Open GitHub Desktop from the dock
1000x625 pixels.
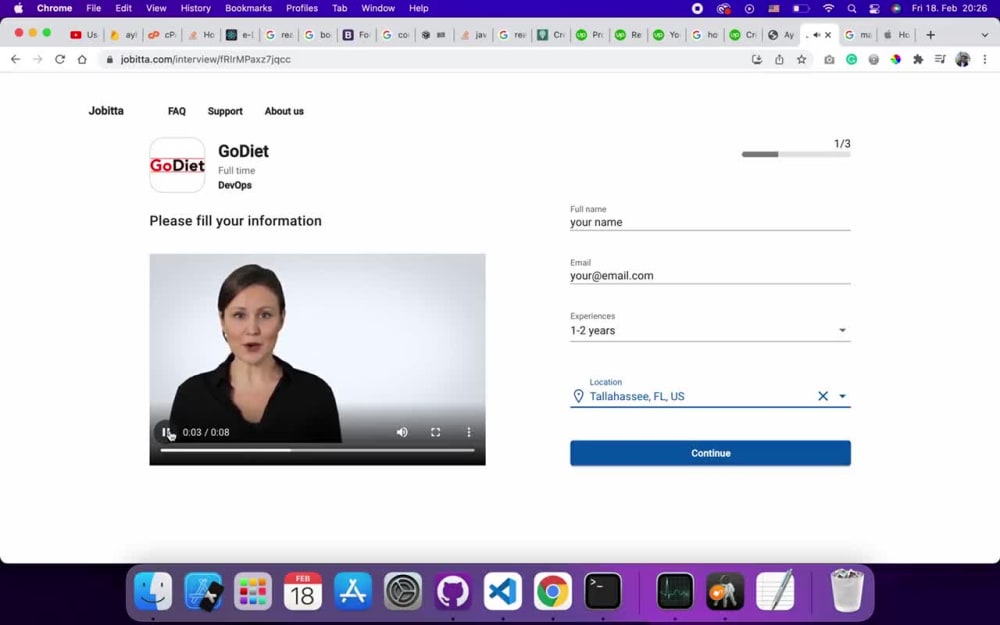click(x=452, y=591)
